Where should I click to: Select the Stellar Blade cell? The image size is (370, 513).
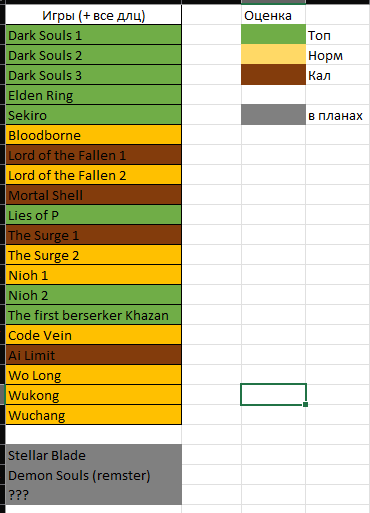point(94,455)
